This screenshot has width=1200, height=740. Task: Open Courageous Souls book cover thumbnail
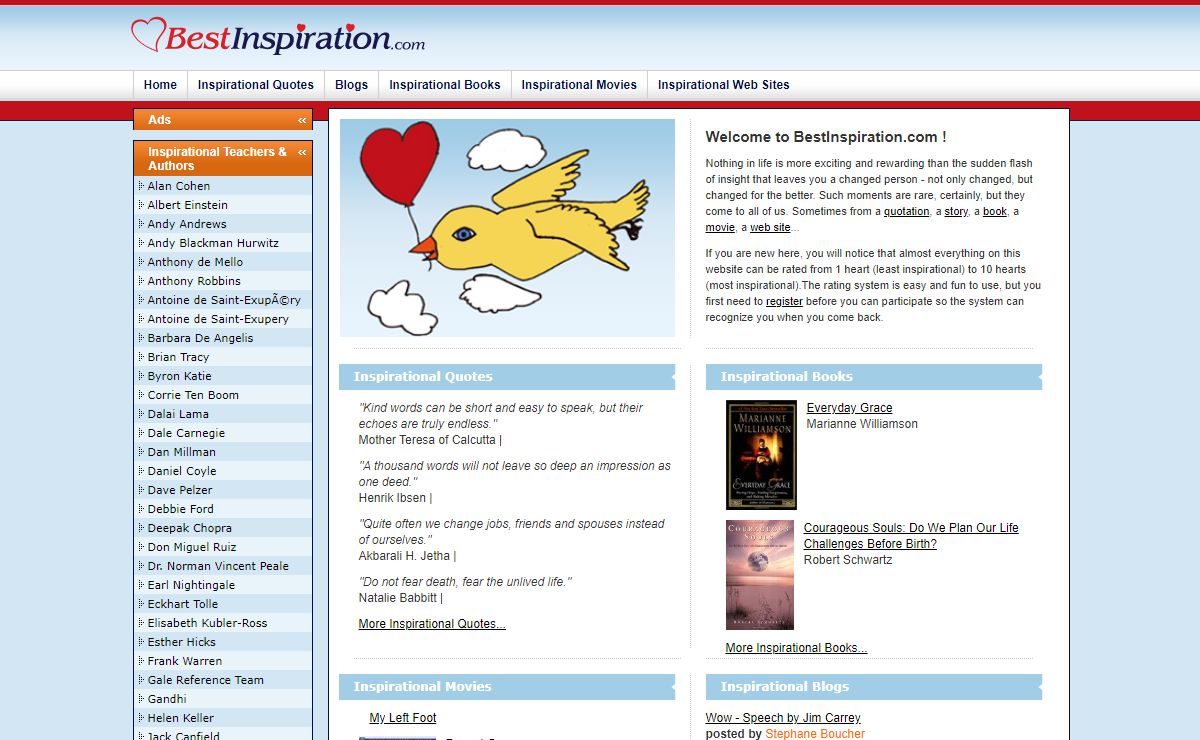click(x=760, y=575)
